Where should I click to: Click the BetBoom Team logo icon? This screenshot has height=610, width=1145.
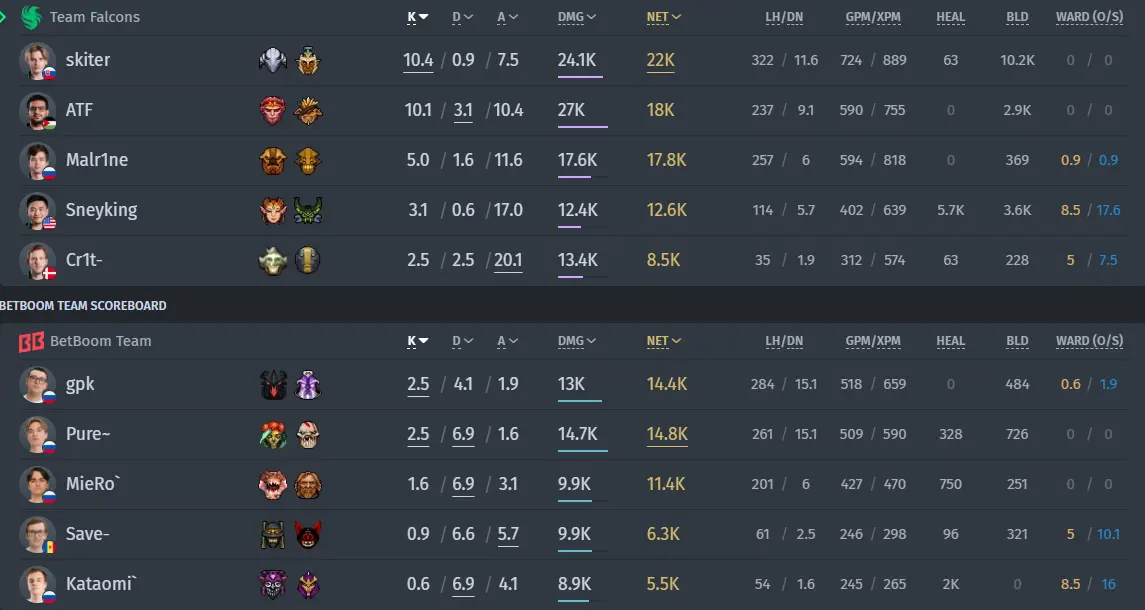pos(31,341)
